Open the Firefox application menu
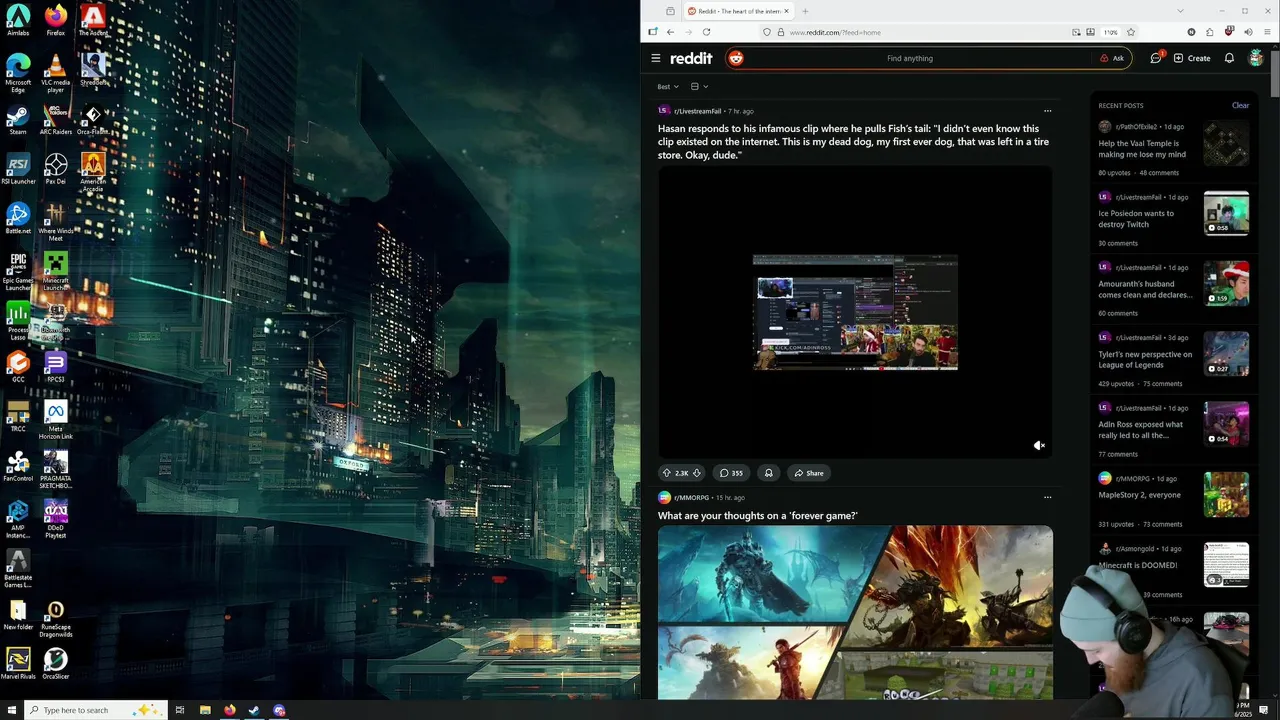The width and height of the screenshot is (1280, 720). (1267, 32)
